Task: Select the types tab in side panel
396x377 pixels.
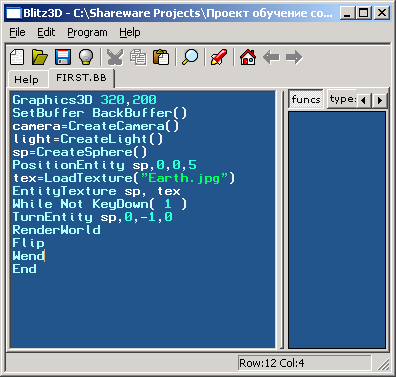Action: click(342, 99)
